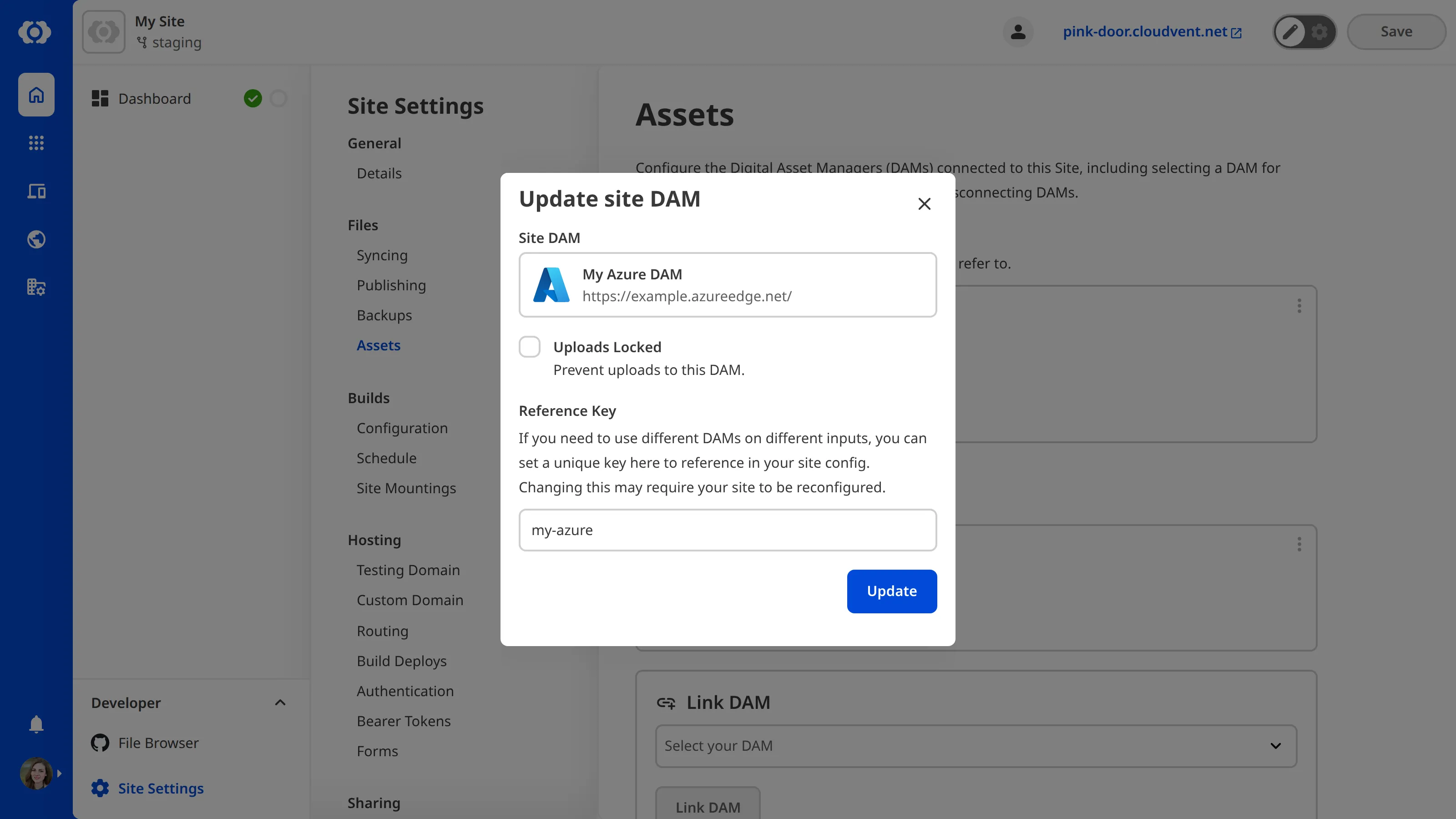This screenshot has width=1456, height=819.
Task: Edit the my-azure Reference Key field
Action: pyautogui.click(x=728, y=530)
